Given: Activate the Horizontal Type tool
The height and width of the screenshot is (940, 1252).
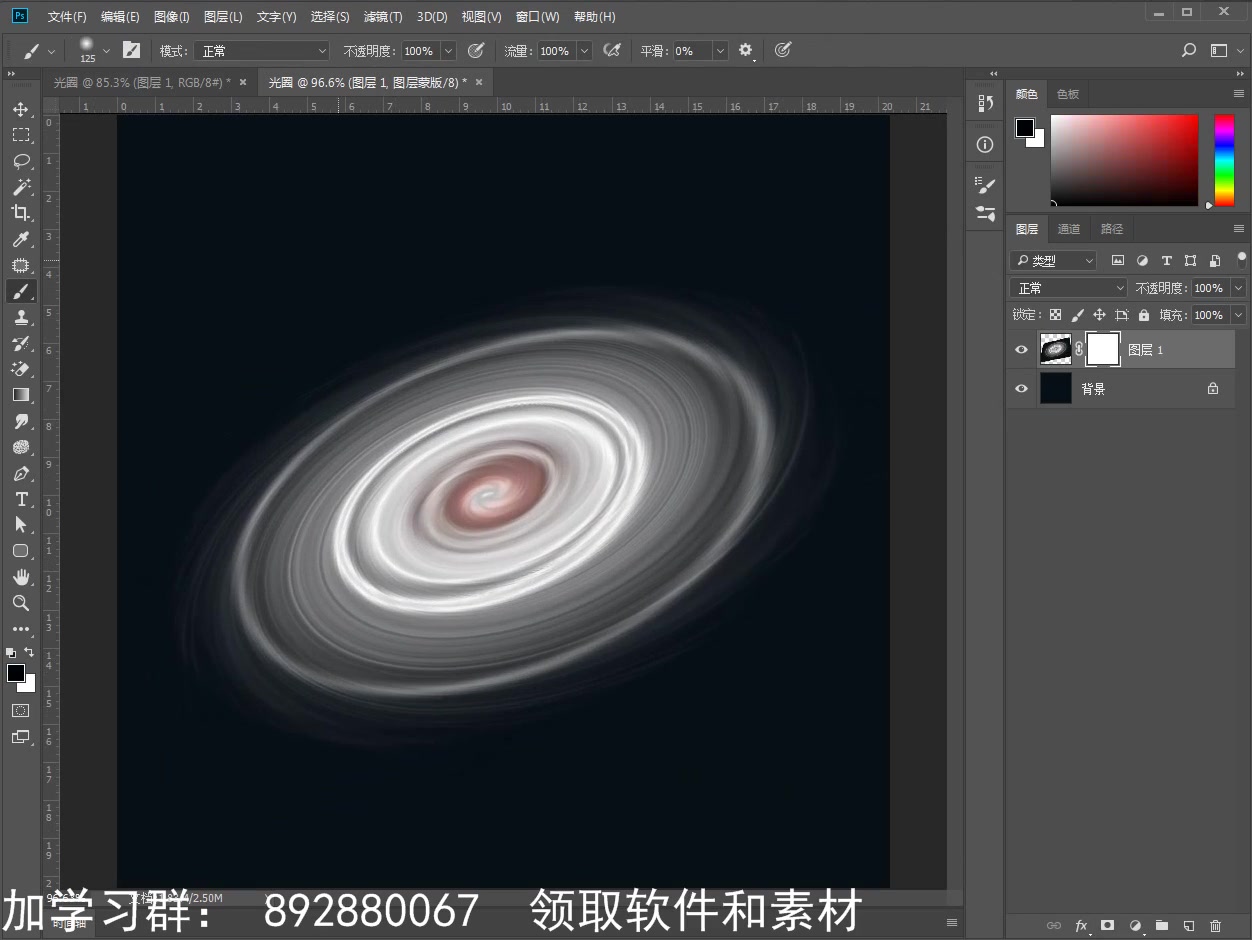Looking at the screenshot, I should [21, 499].
